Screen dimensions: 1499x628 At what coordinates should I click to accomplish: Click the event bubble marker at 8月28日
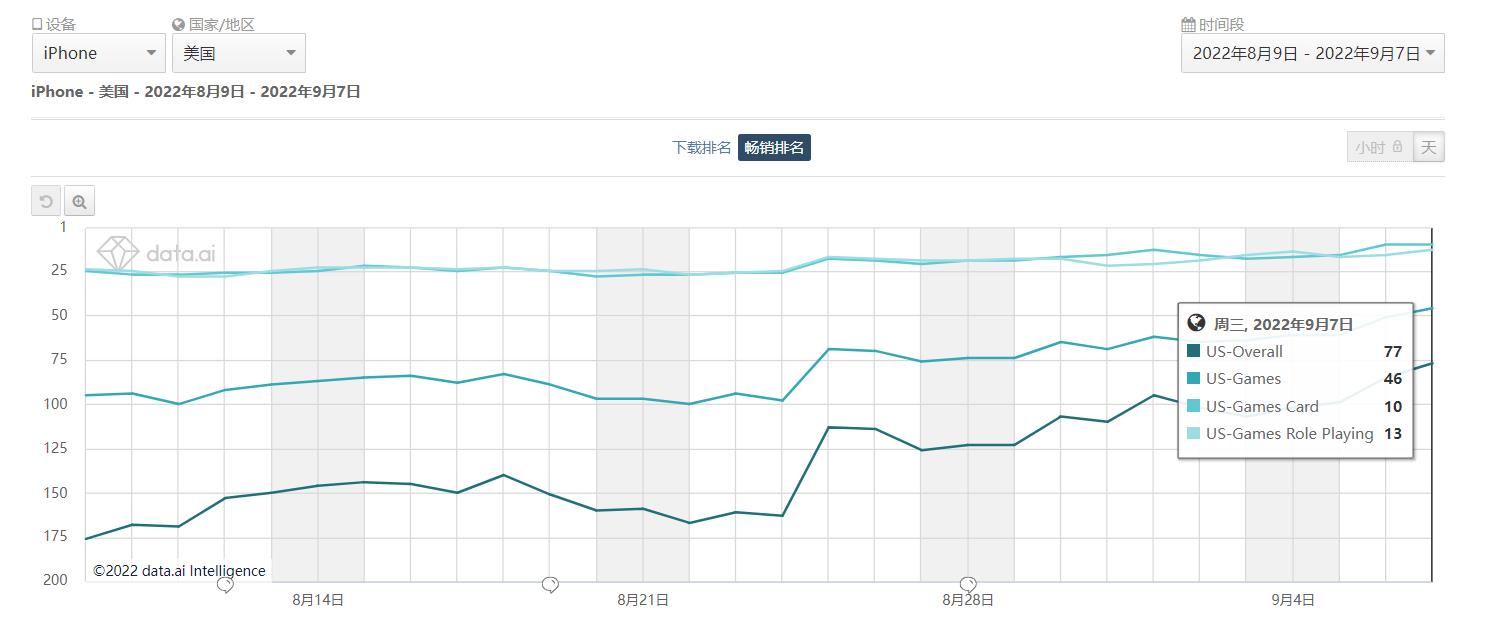coord(968,584)
